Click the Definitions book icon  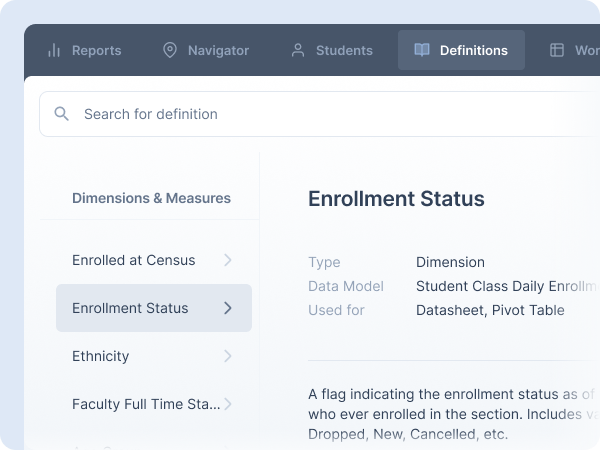[422, 50]
